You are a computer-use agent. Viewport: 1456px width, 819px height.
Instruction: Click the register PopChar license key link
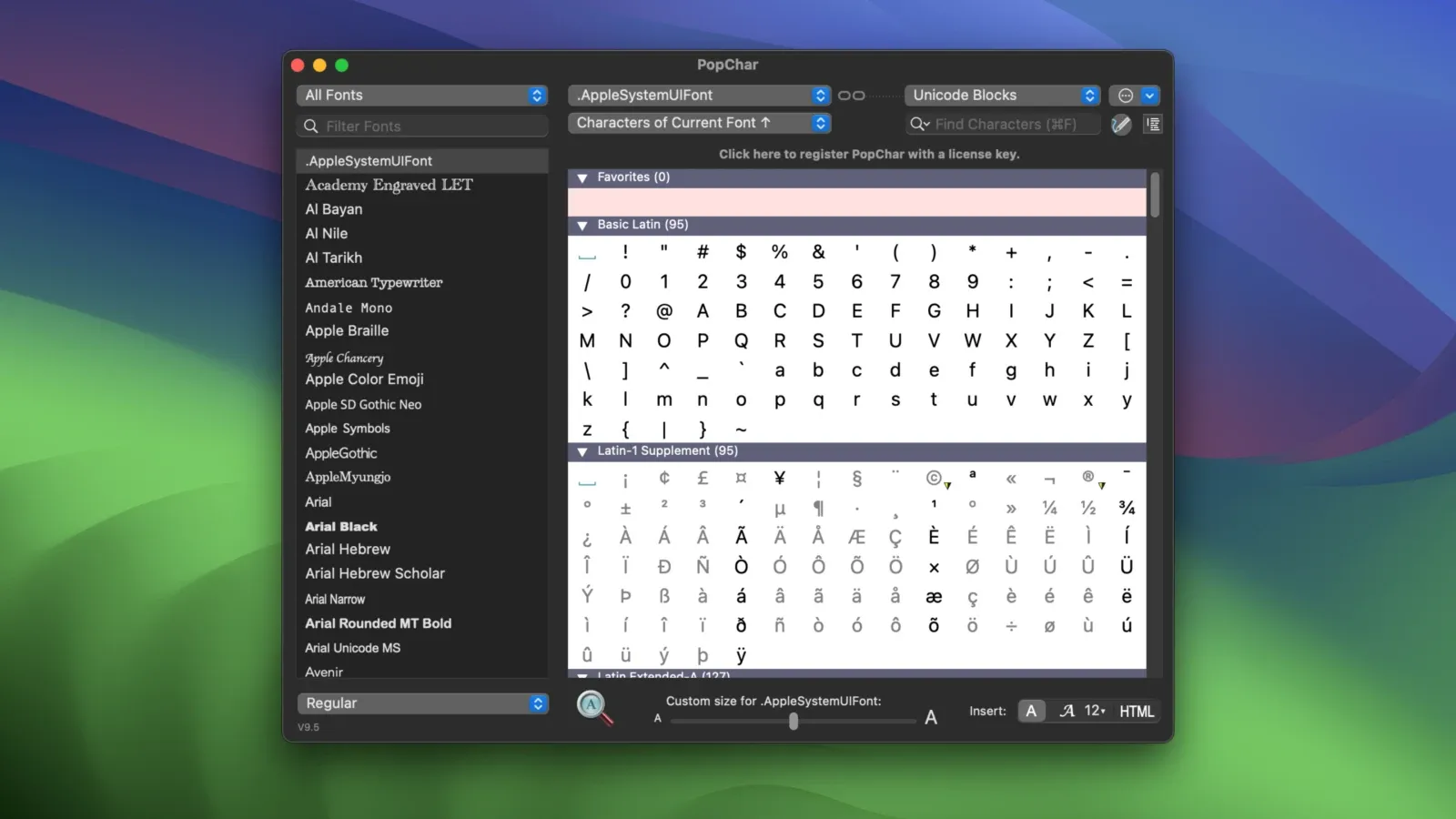[x=869, y=155]
